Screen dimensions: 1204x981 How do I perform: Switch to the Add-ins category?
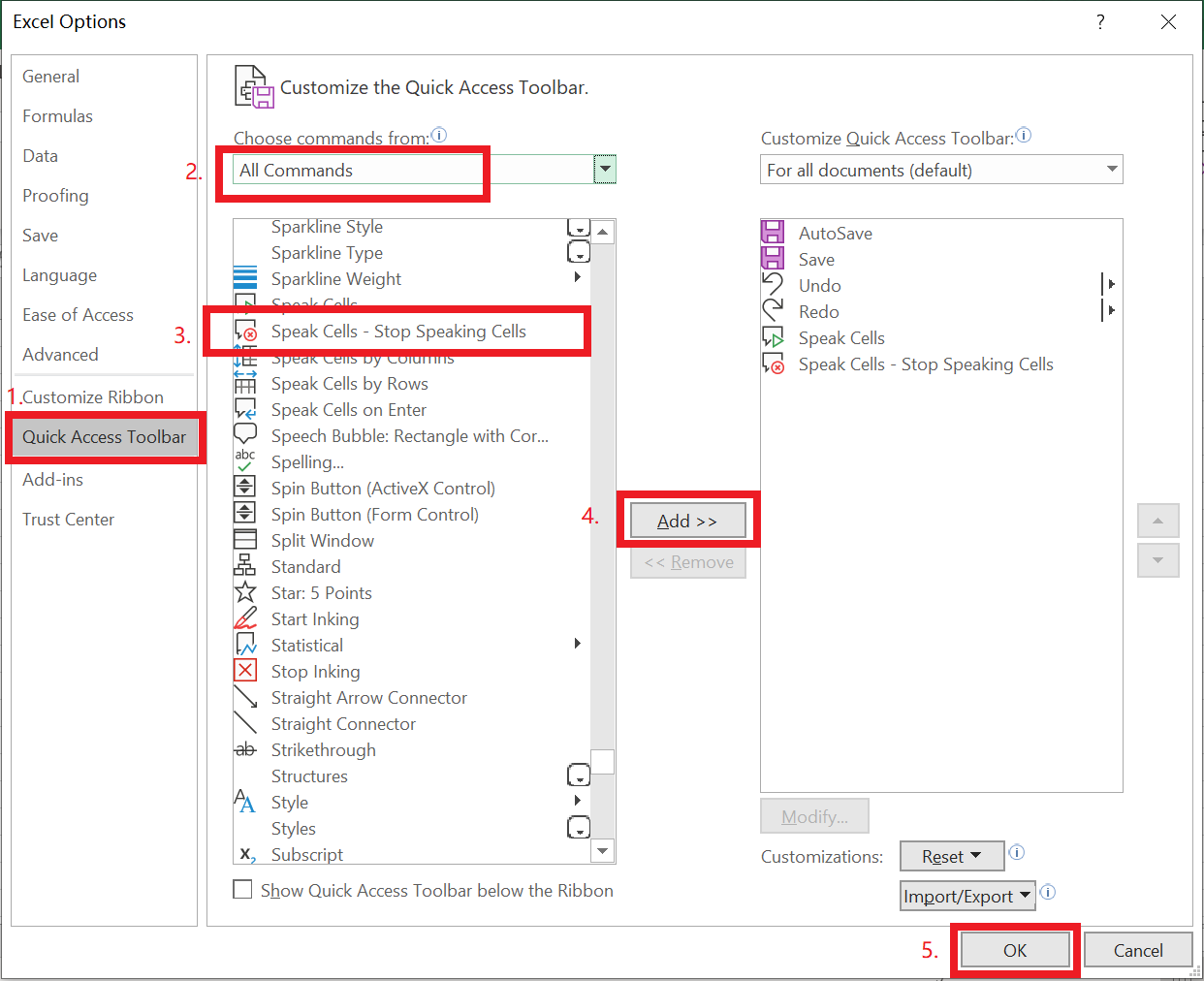(x=52, y=480)
